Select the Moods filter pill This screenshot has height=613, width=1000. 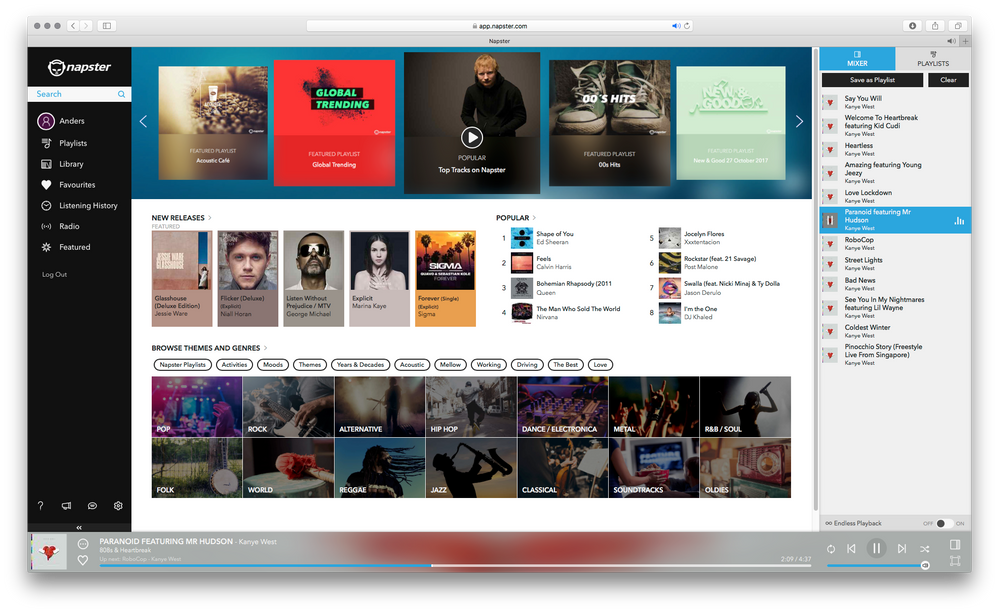pos(273,365)
